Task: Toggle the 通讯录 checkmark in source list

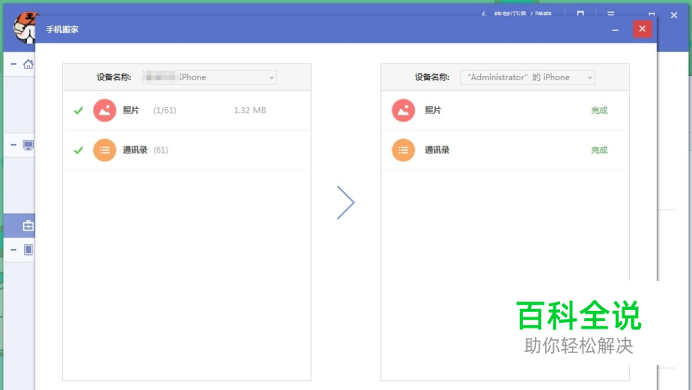Action: coord(78,150)
